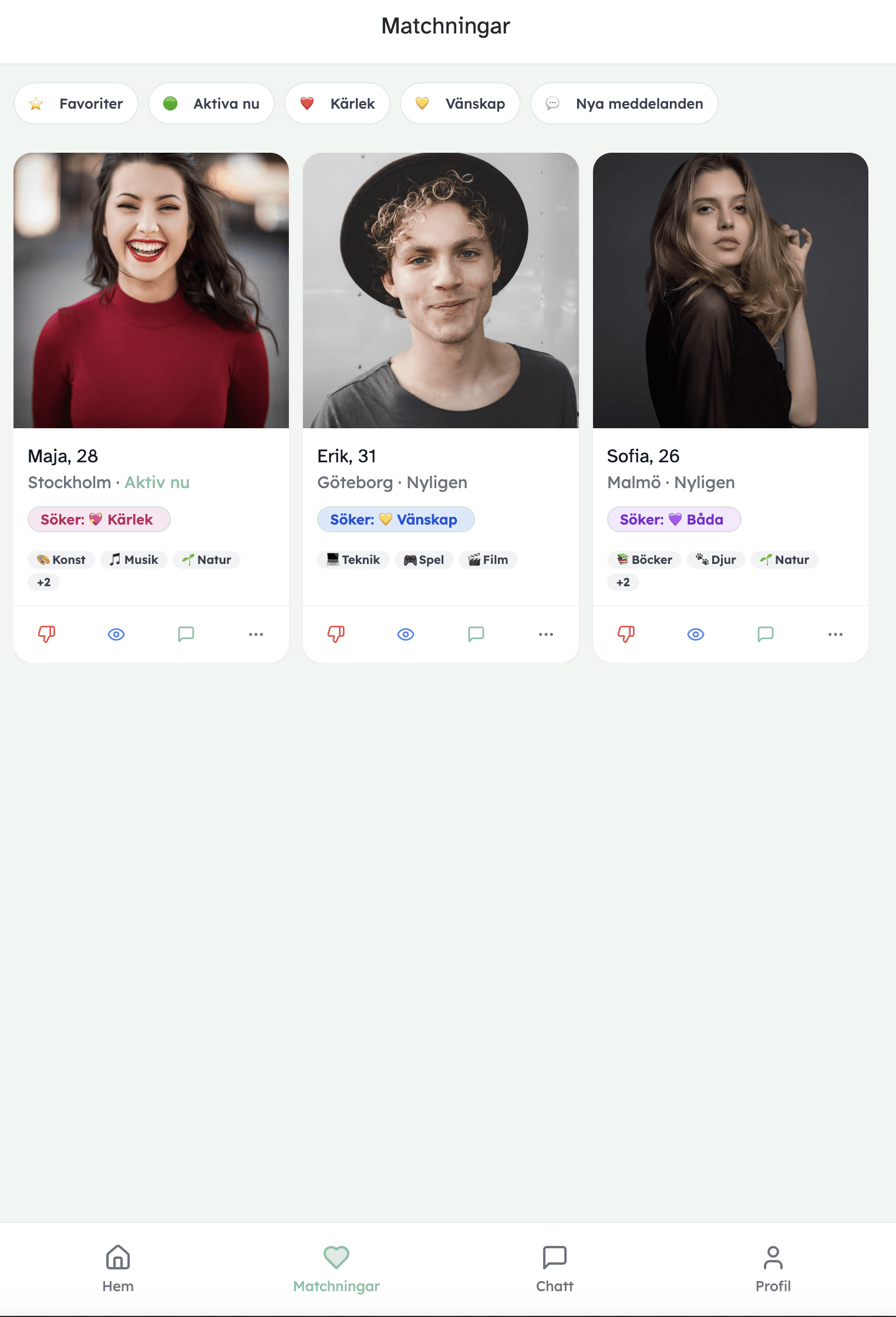Expand the three-dot menu on Erik's card
The width and height of the screenshot is (896, 1317).
coord(546,634)
